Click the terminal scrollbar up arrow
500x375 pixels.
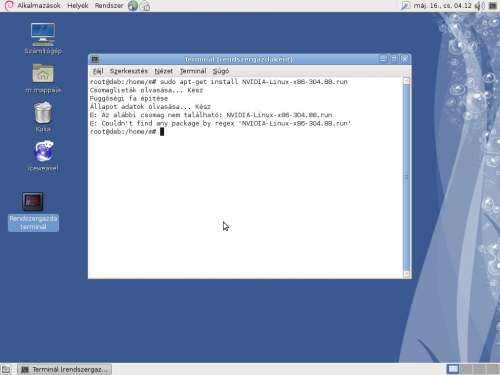coord(406,81)
